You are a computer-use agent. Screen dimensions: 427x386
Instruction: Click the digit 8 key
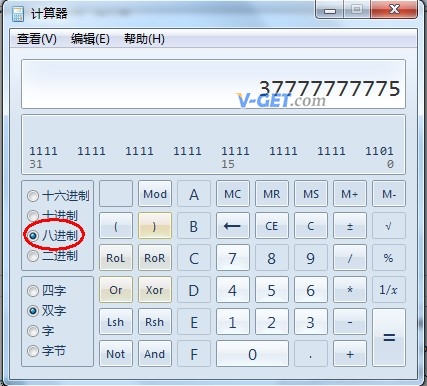click(272, 258)
